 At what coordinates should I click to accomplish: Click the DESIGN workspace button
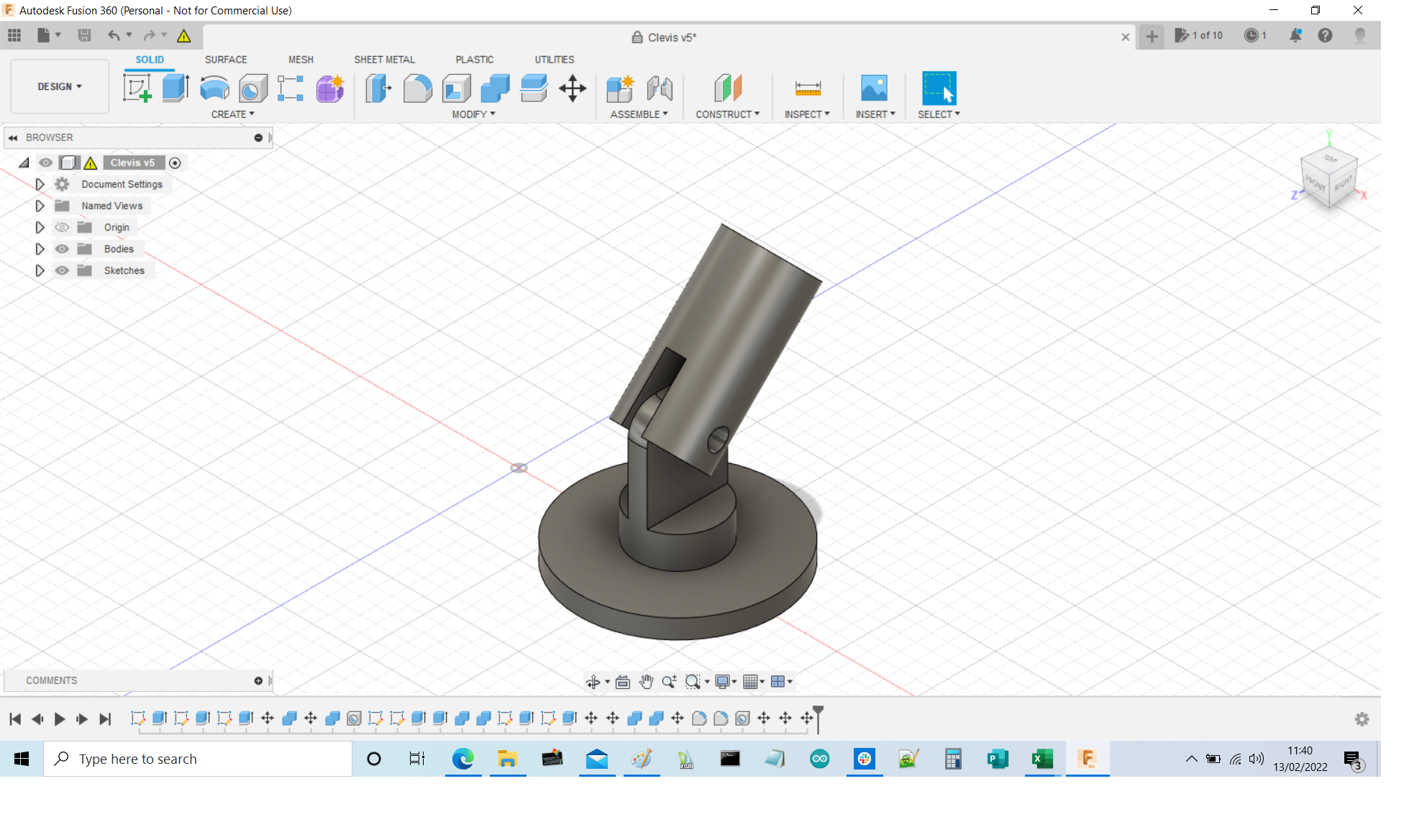(57, 86)
